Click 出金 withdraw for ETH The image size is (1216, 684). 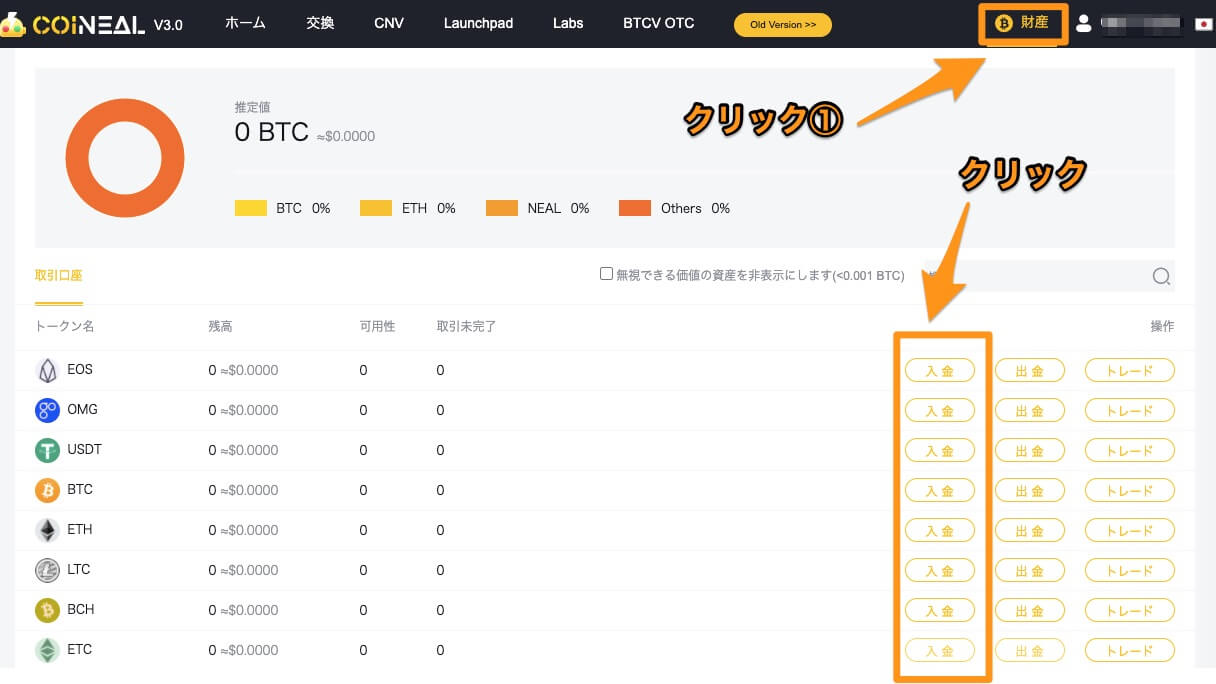(1030, 530)
